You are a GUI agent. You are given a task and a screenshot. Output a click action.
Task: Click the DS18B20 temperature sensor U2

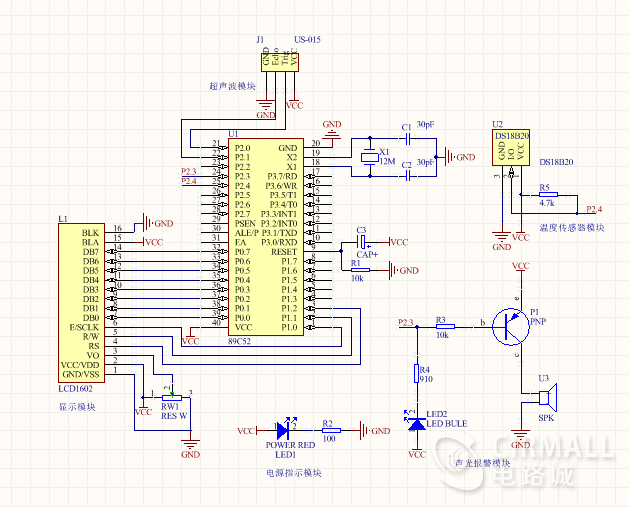click(x=511, y=148)
